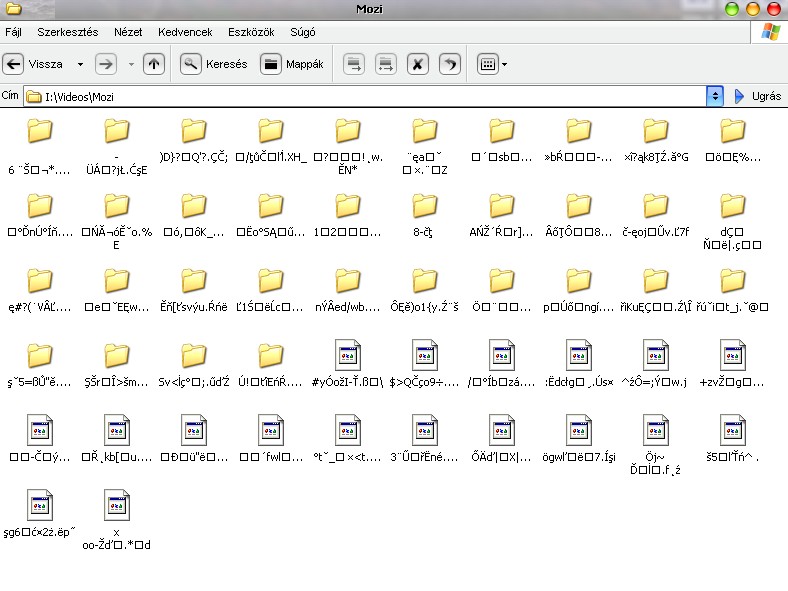Viewport: 788px width, 591px height.
Task: Click the Move To toolbar icon
Action: [x=354, y=64]
